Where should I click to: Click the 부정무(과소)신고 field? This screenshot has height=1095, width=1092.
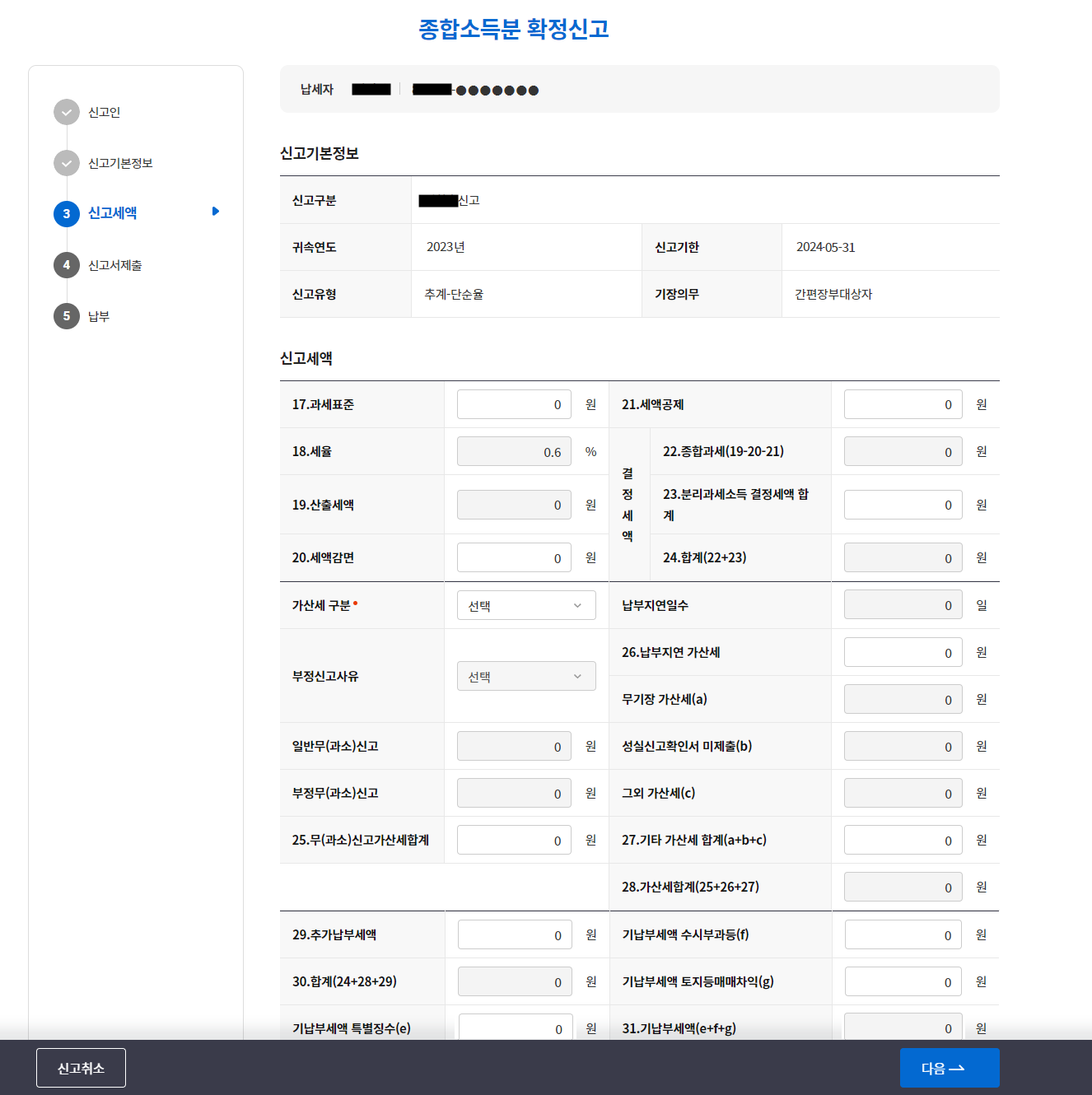514,793
